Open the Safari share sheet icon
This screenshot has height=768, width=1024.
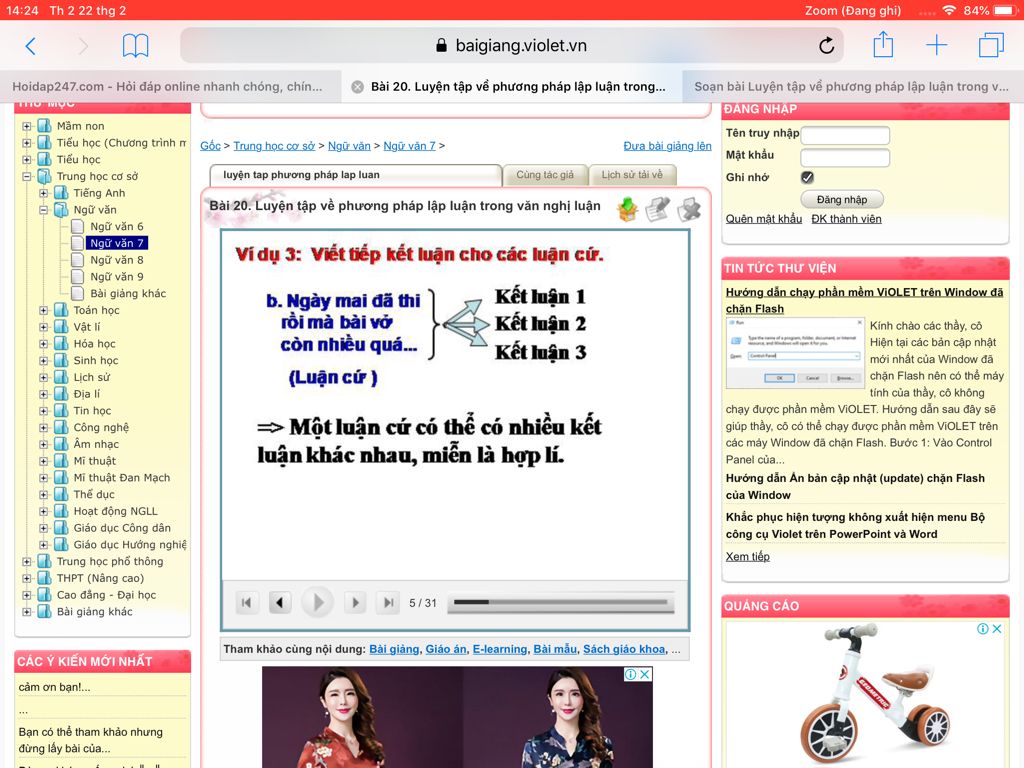click(883, 44)
